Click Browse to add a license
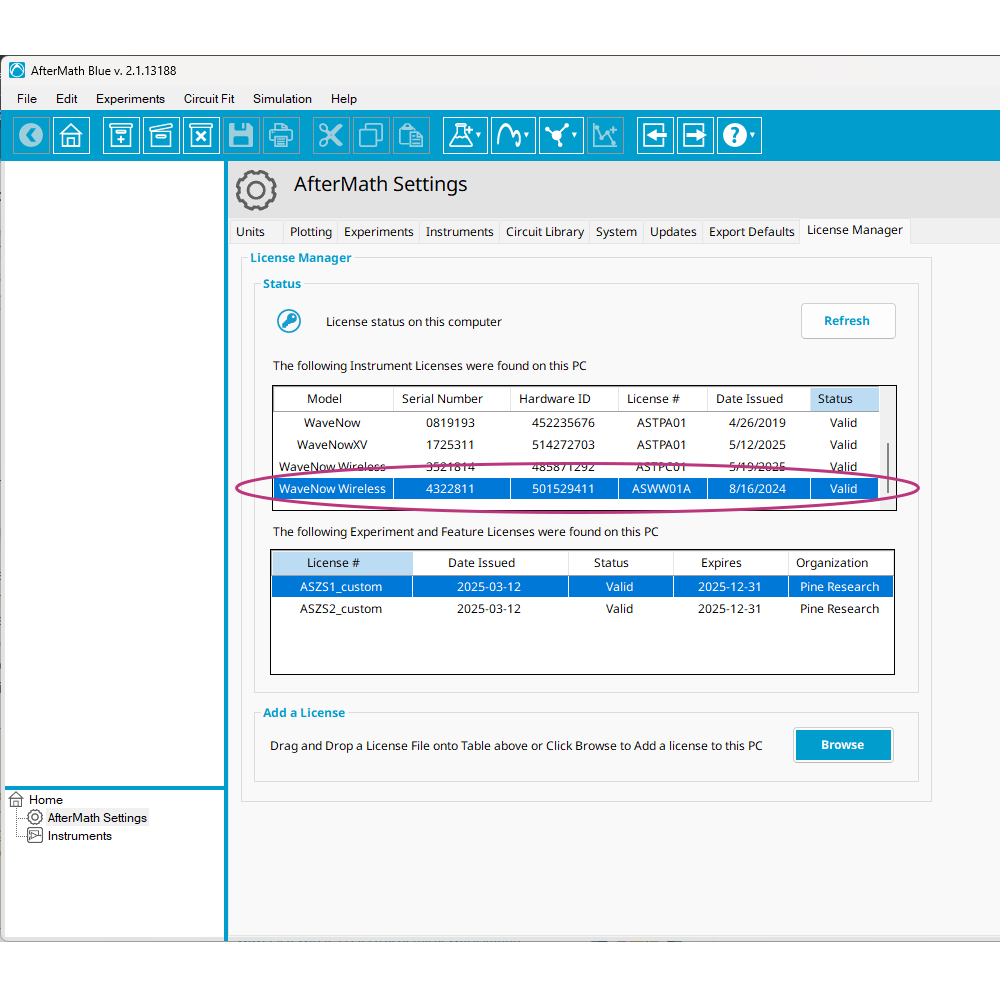Image resolution: width=1000 pixels, height=1000 pixels. 842,745
